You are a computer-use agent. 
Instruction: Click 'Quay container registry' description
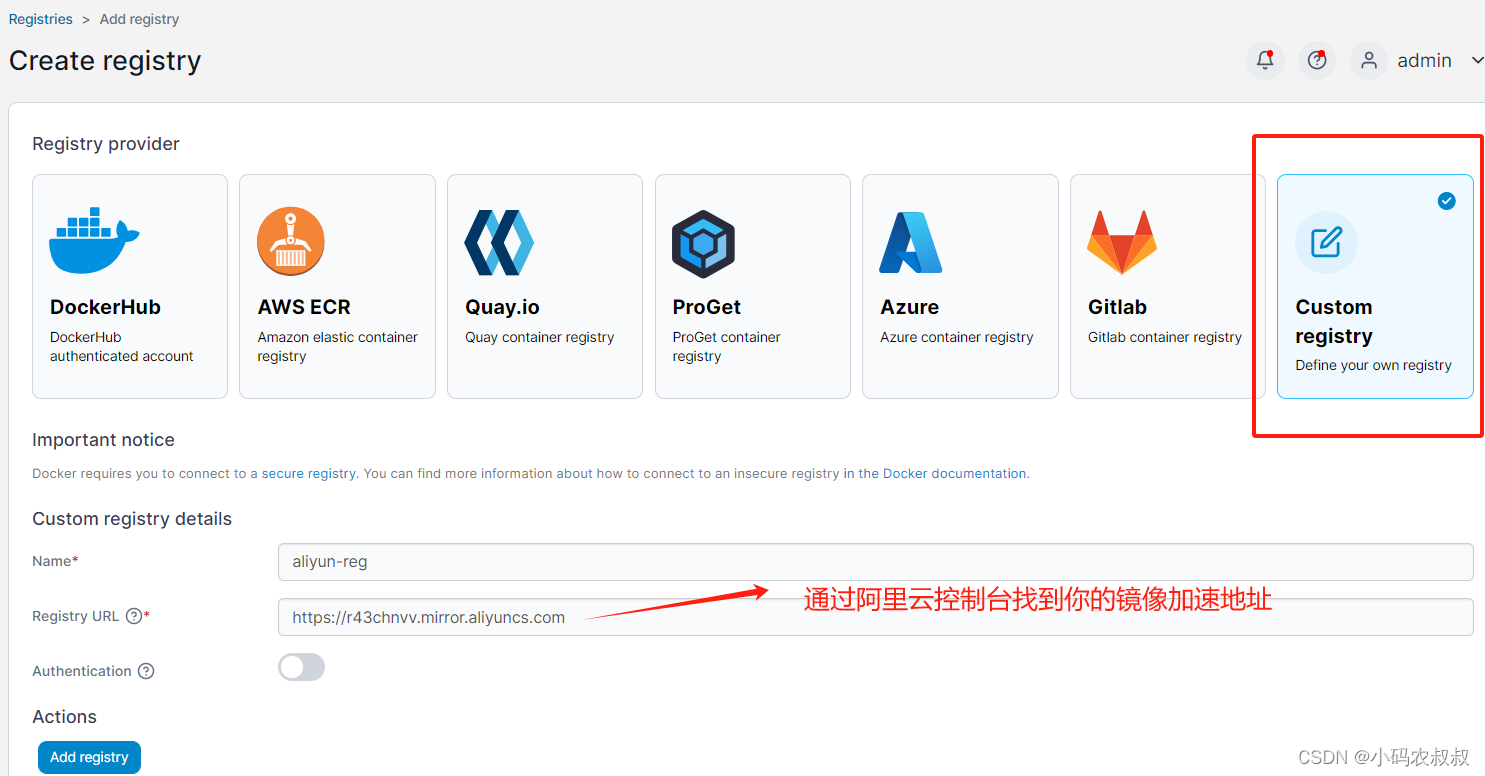tap(540, 337)
